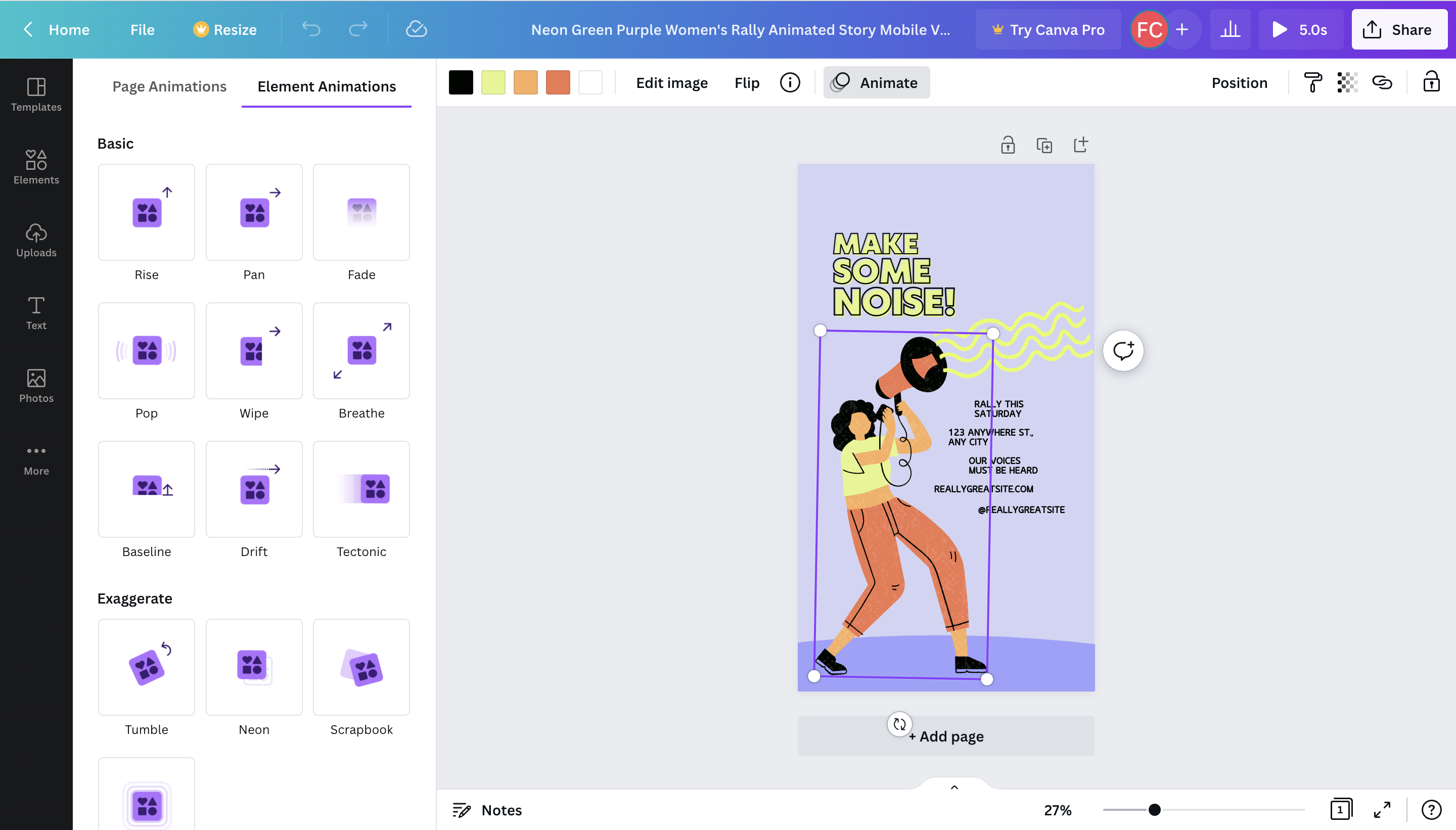1456x830 pixels.
Task: Switch to Element Animations tab
Action: pyautogui.click(x=327, y=85)
